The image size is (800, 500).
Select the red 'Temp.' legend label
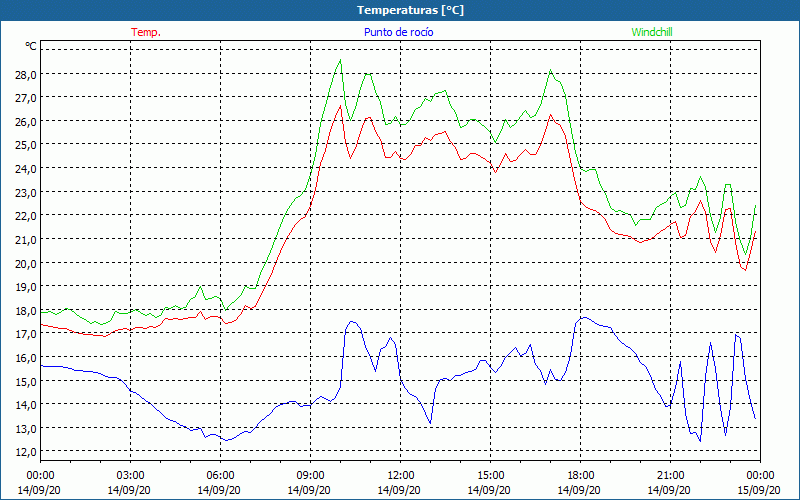tap(146, 32)
